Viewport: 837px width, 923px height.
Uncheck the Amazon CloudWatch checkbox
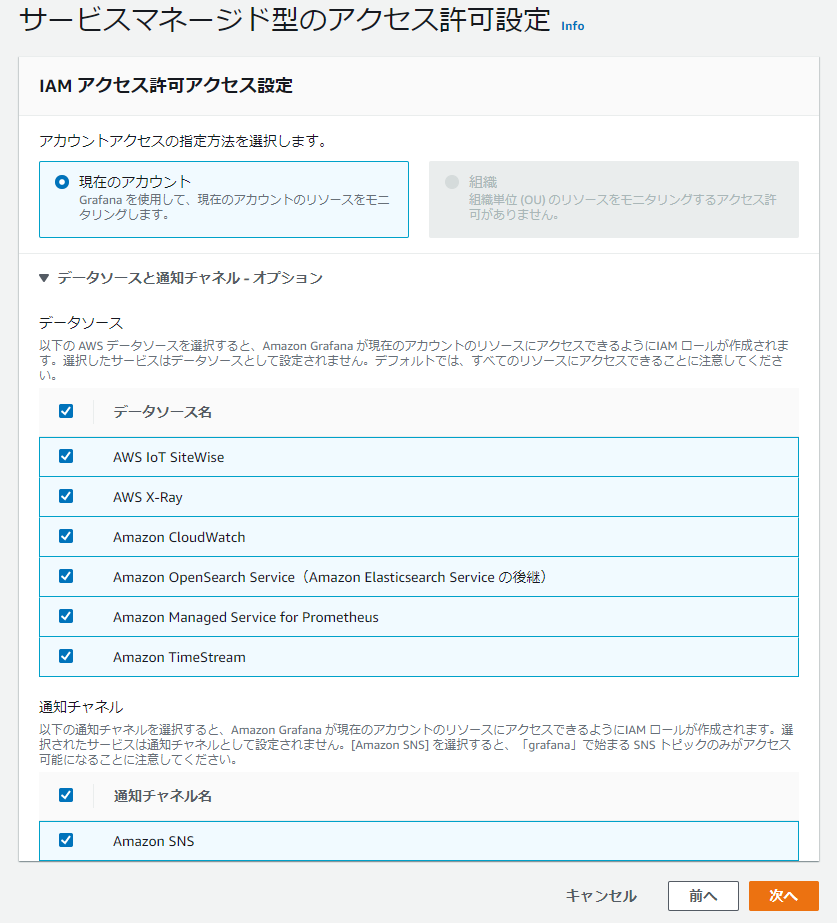coord(66,536)
